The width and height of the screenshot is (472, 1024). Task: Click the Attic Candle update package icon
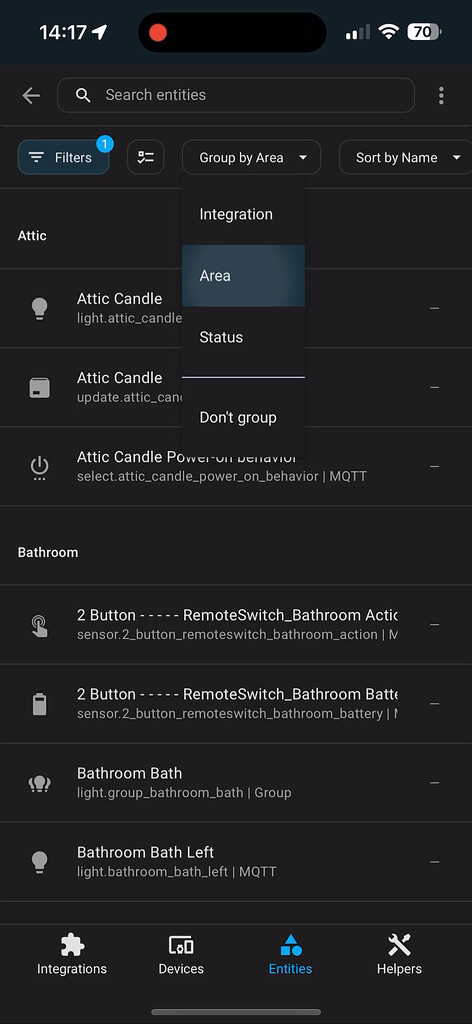click(40, 387)
